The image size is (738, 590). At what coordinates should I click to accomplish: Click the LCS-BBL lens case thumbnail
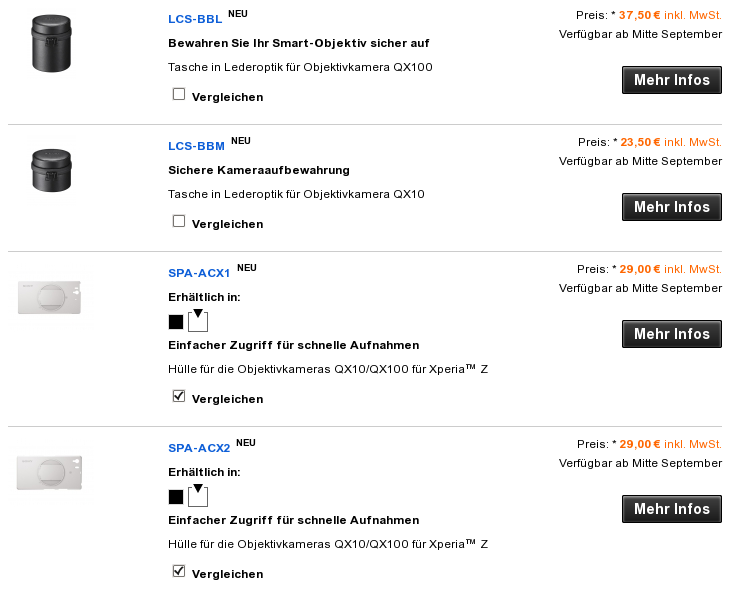pyautogui.click(x=51, y=44)
